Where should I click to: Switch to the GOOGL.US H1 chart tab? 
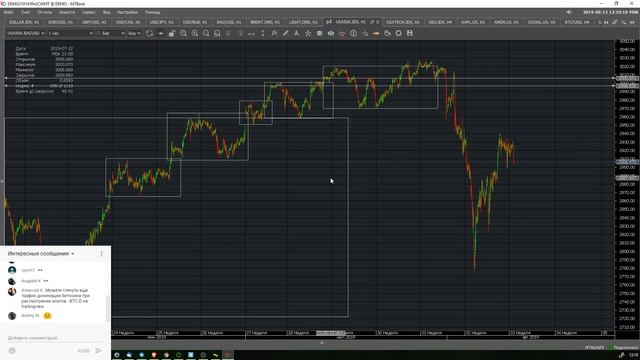coord(541,22)
